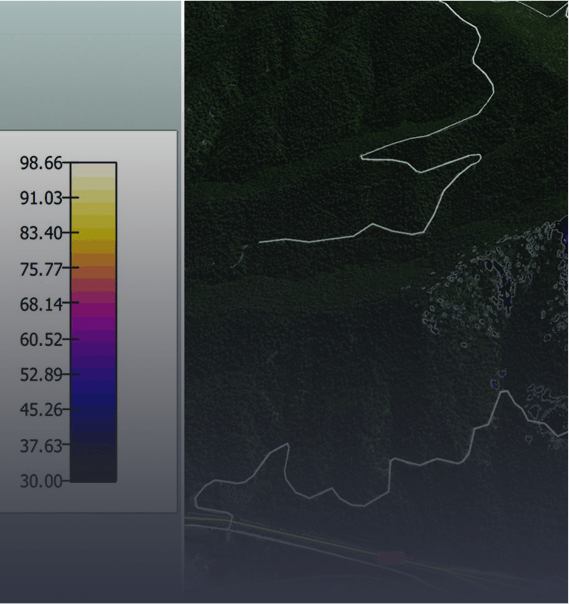Click the 68.14 legend value

(x=41, y=304)
